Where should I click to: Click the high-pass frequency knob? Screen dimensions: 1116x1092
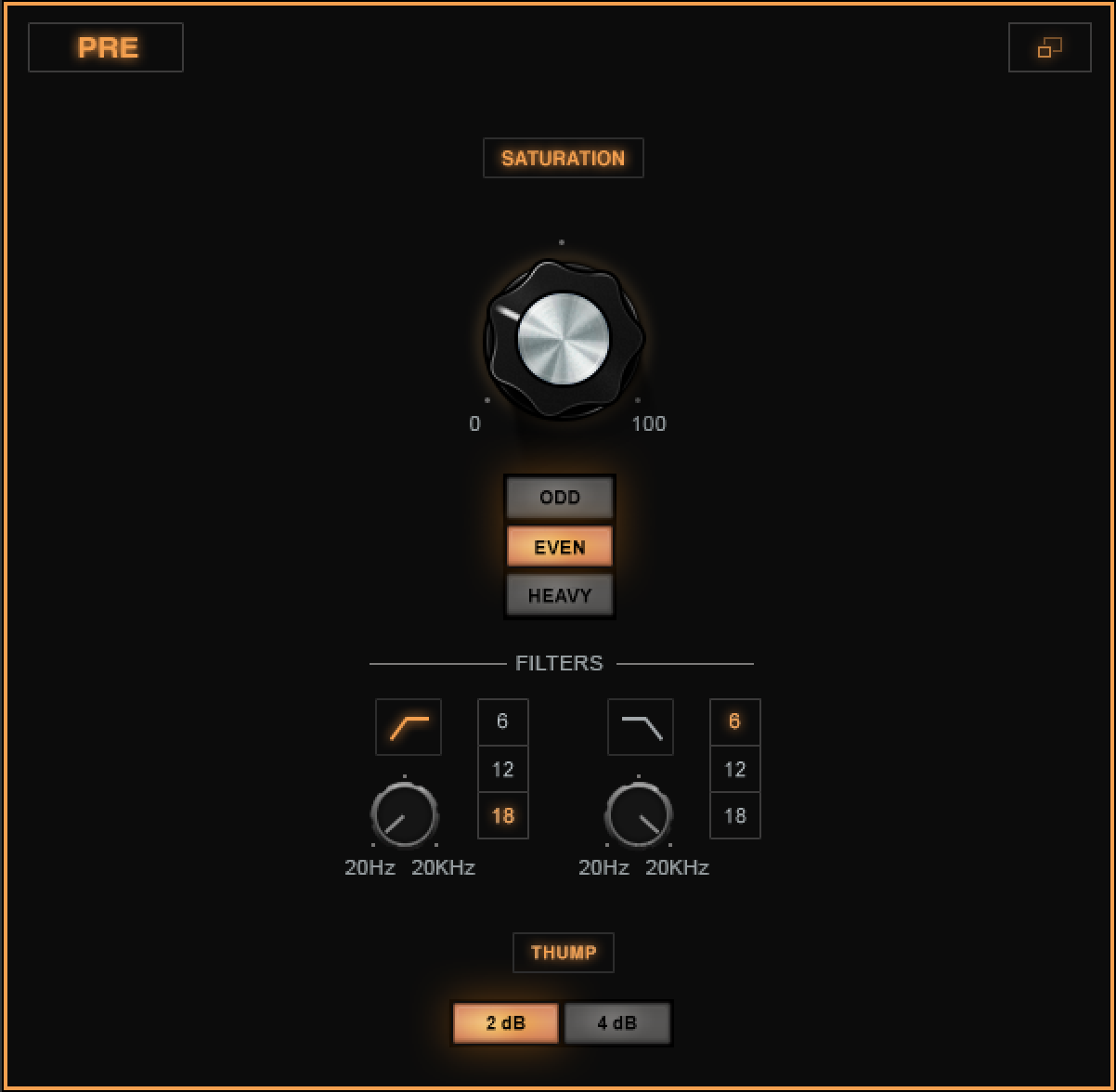[x=405, y=815]
